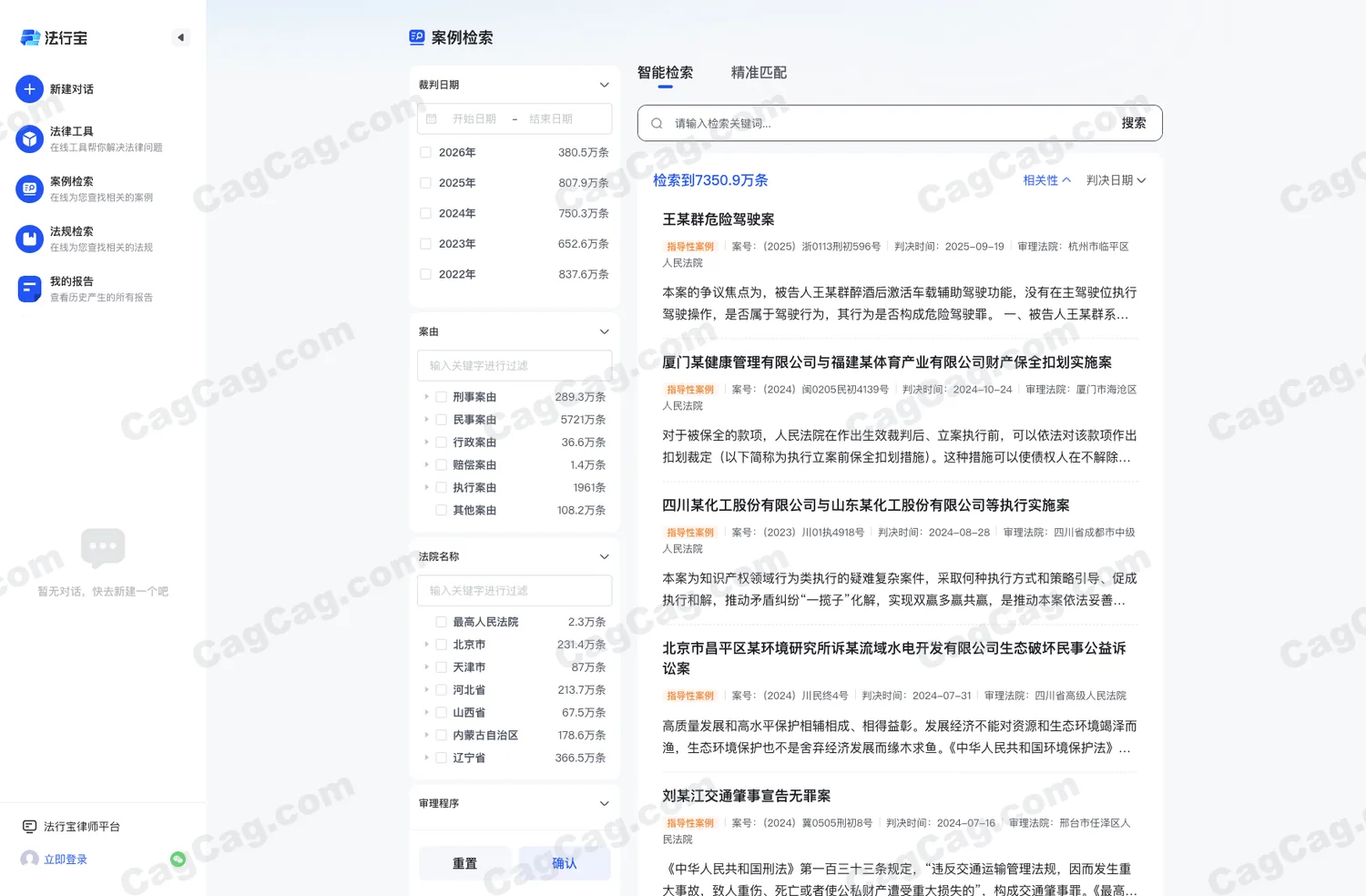Screen dimensions: 1366x896
Task: Click the 确认 button
Action: [565, 863]
